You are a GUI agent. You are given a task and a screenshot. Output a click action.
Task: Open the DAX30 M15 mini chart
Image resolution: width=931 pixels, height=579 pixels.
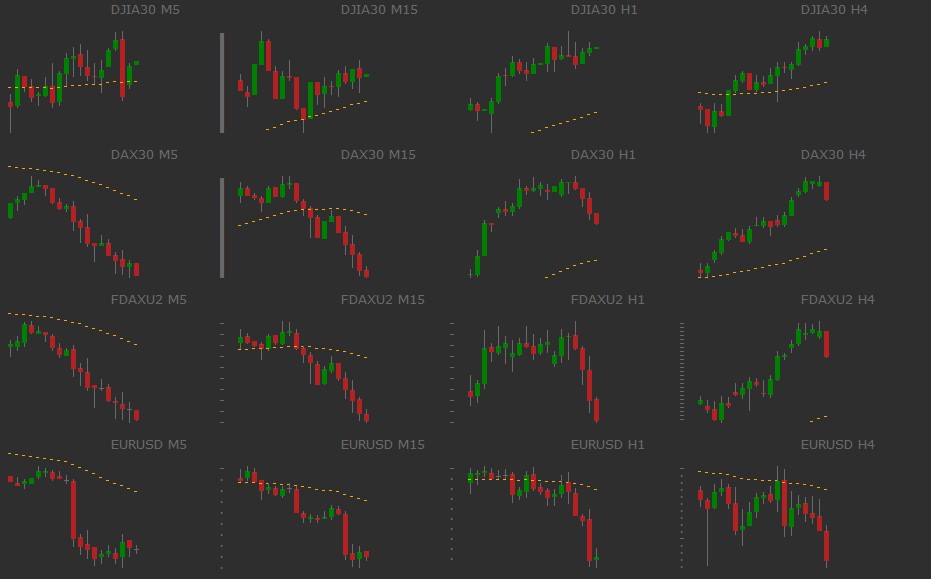(x=303, y=222)
